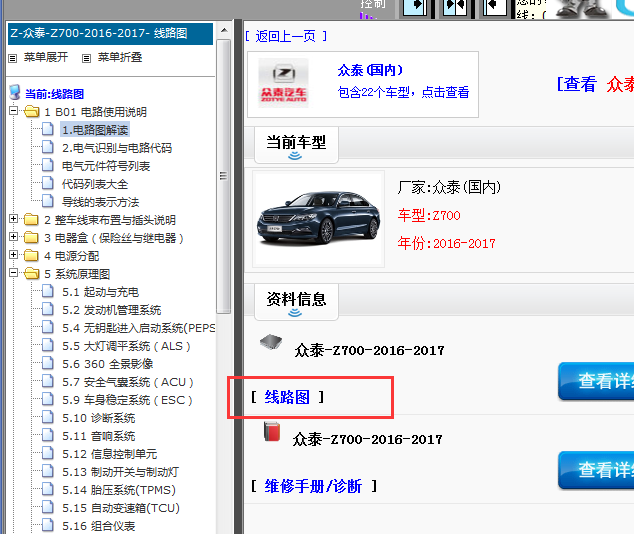Select '5.15 自动变速箱(TCU)' entry
The width and height of the screenshot is (634, 534).
[x=121, y=508]
